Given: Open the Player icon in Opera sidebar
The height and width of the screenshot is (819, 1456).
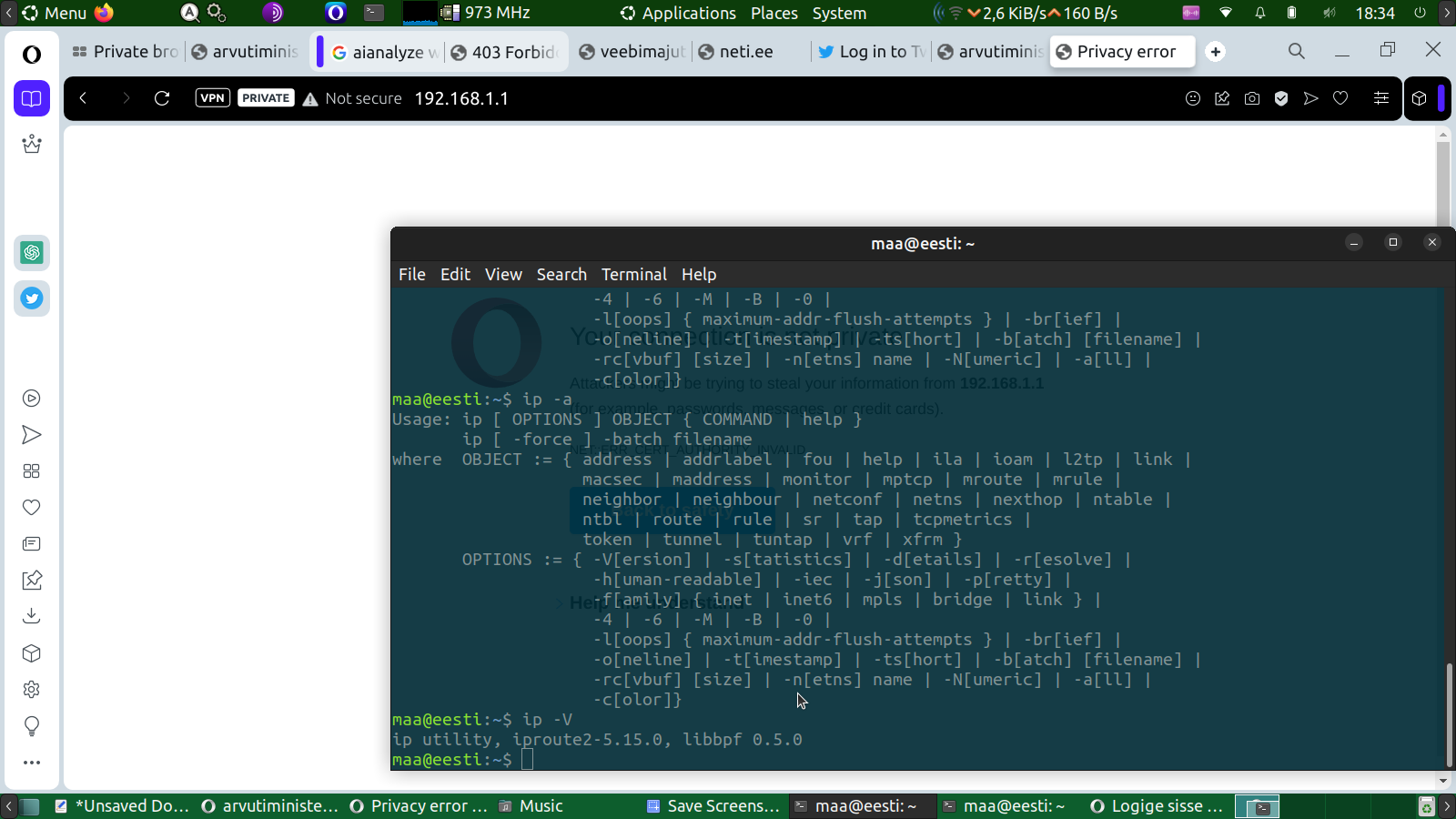Looking at the screenshot, I should (32, 398).
